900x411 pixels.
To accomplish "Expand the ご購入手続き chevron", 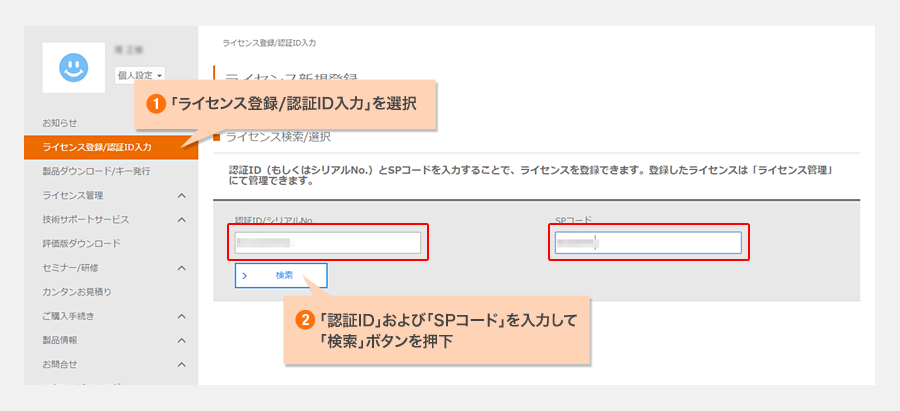I will tap(182, 316).
